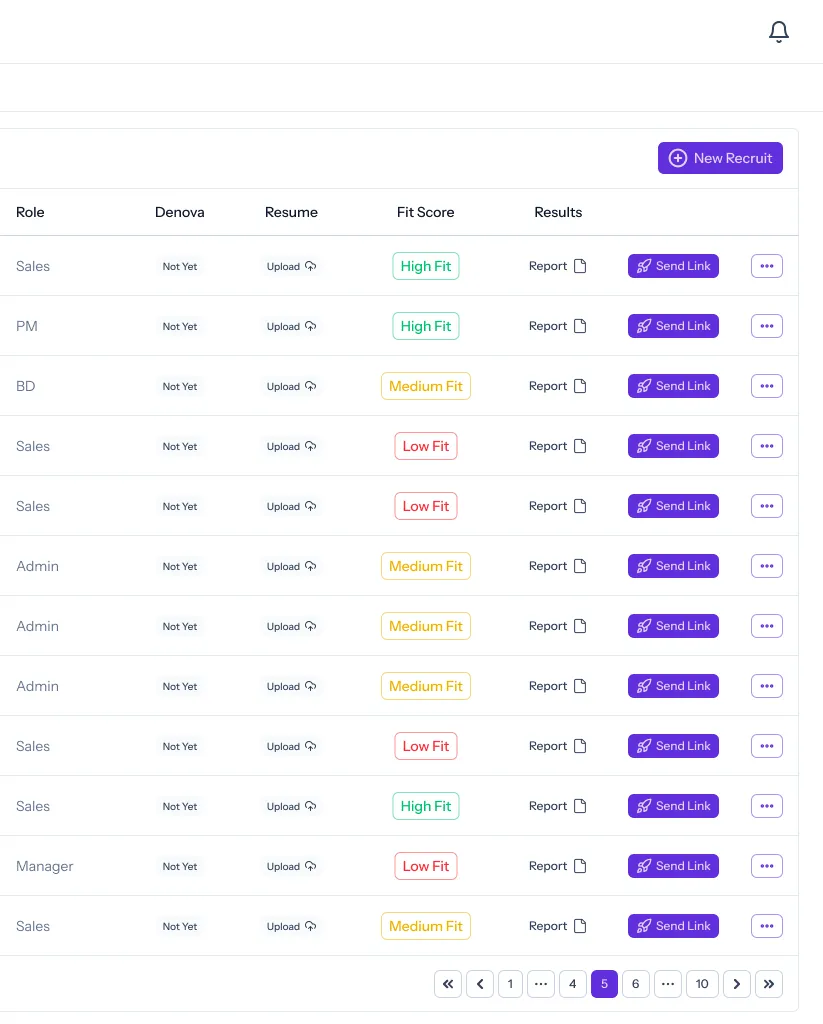Click the plus icon inside New Recruit button

(678, 157)
